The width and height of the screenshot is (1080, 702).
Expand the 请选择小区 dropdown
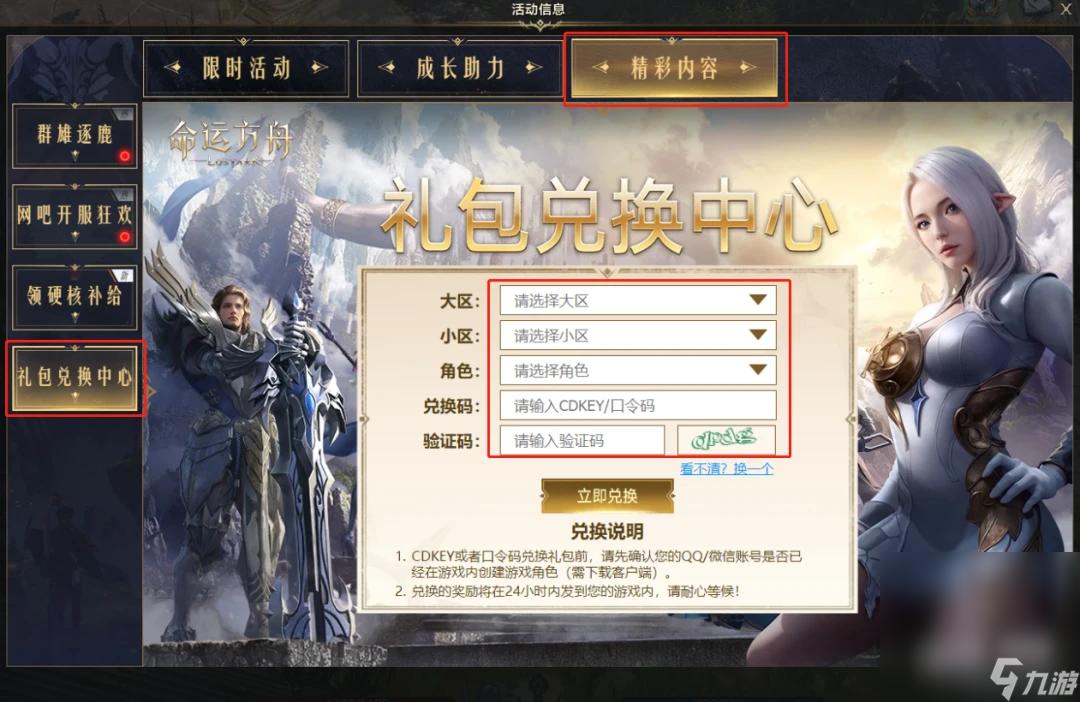[638, 335]
